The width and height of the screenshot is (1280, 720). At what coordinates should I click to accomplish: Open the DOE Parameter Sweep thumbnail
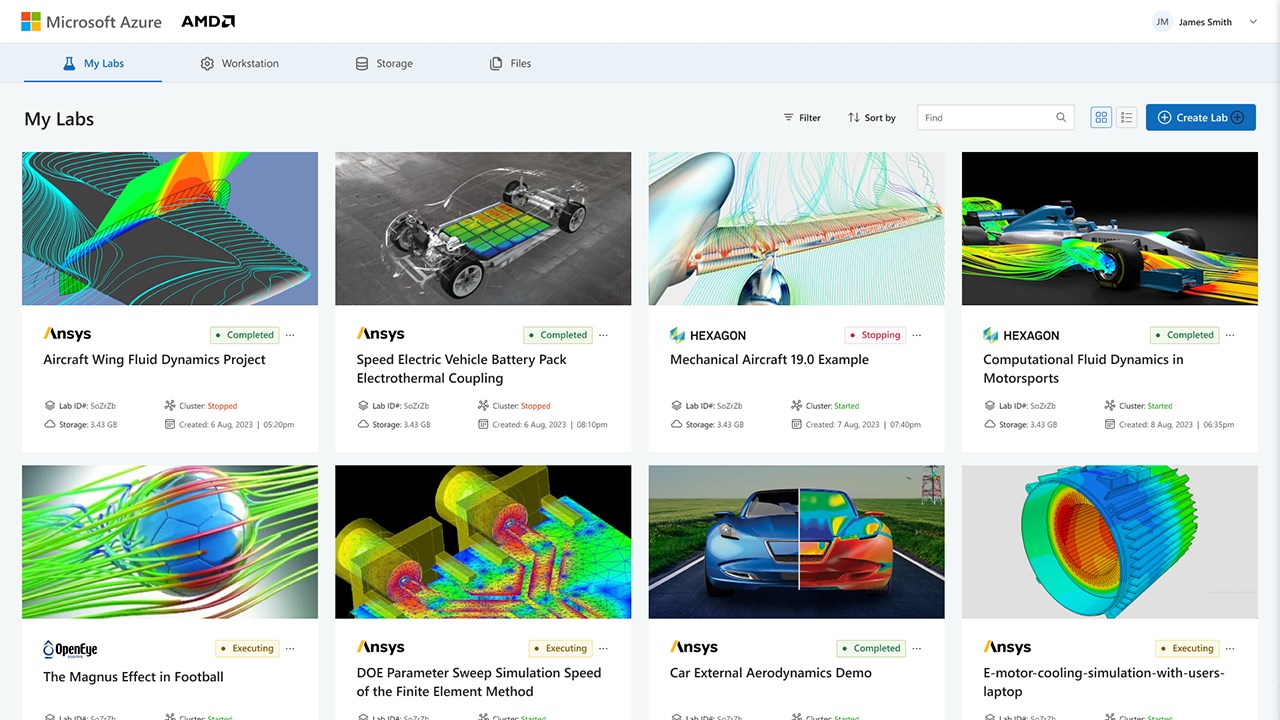(x=483, y=542)
